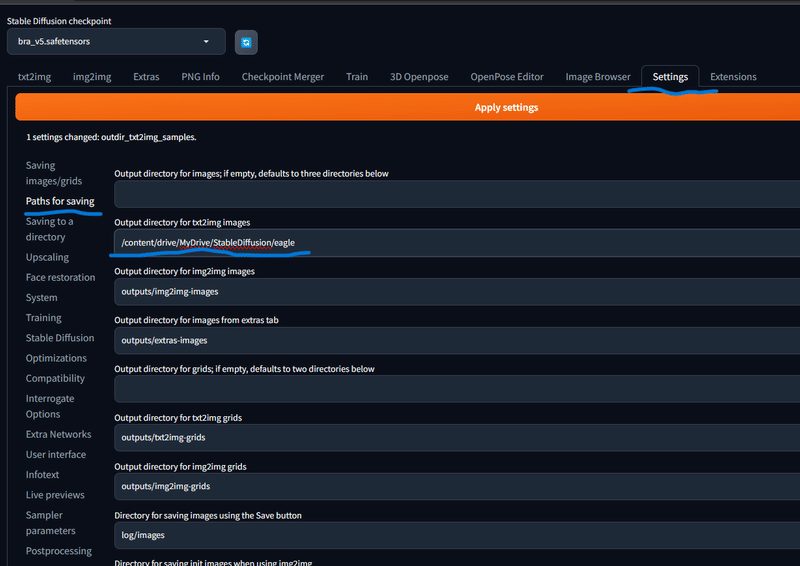Open the OpenPose Editor tab
Image resolution: width=800 pixels, height=566 pixels.
(507, 77)
